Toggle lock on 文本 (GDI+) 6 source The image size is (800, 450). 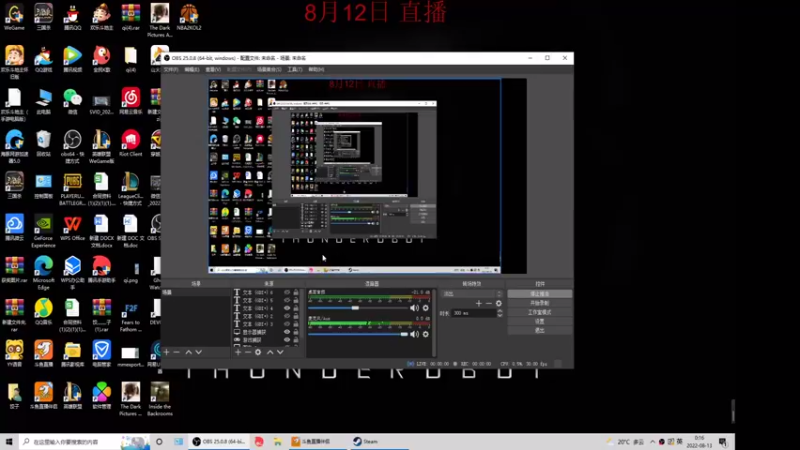pyautogui.click(x=296, y=292)
